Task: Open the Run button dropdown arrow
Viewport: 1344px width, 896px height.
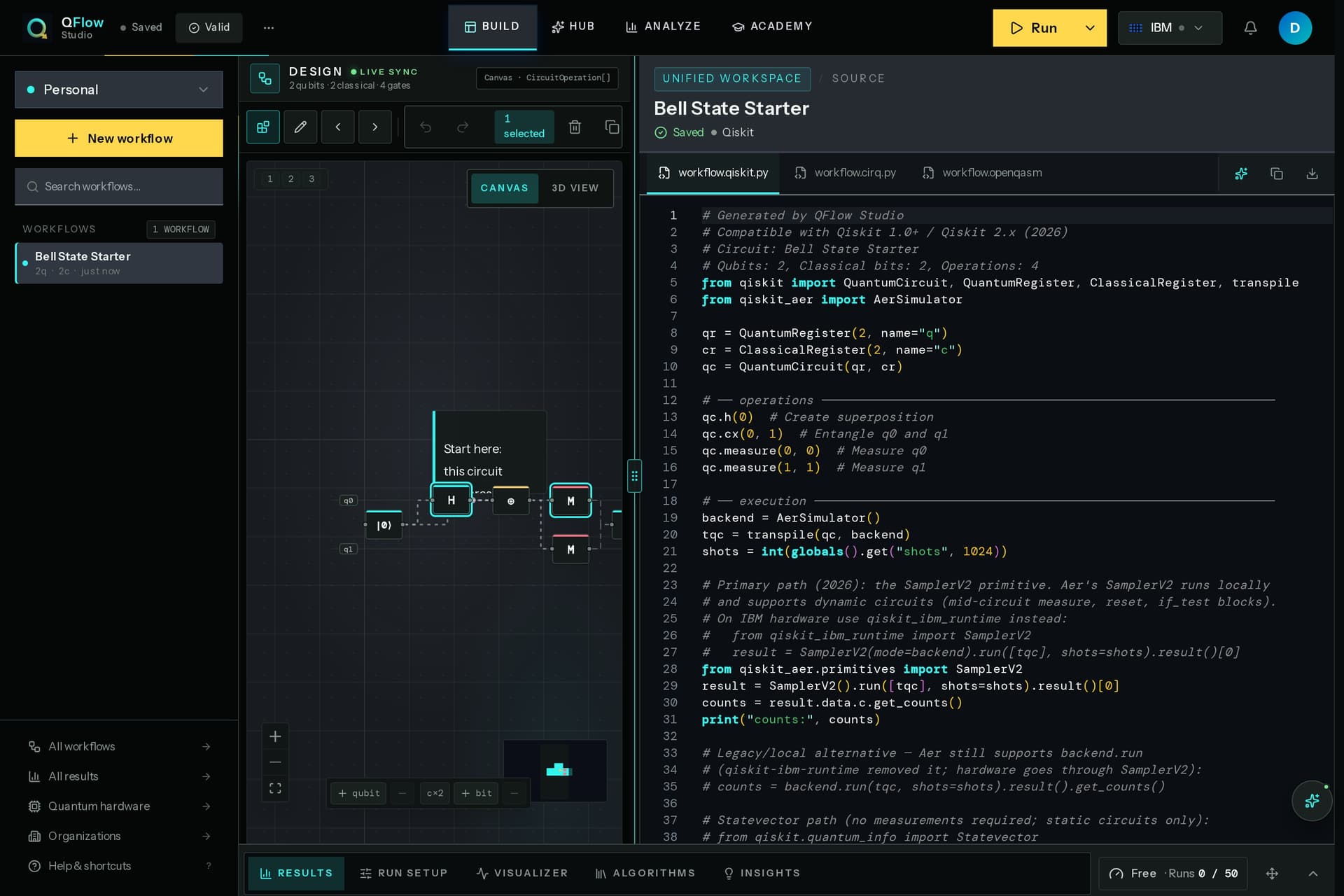Action: pos(1089,28)
